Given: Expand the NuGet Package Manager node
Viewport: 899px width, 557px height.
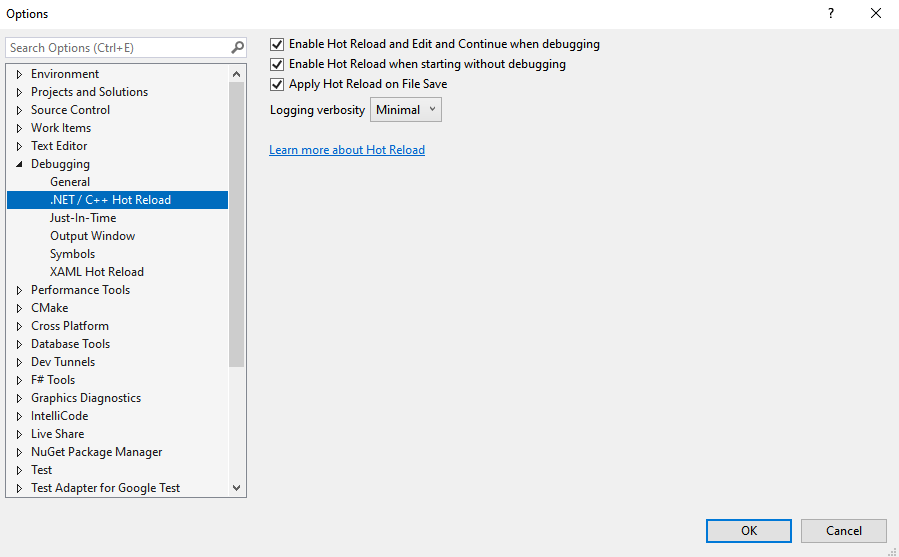Looking at the screenshot, I should click(19, 452).
